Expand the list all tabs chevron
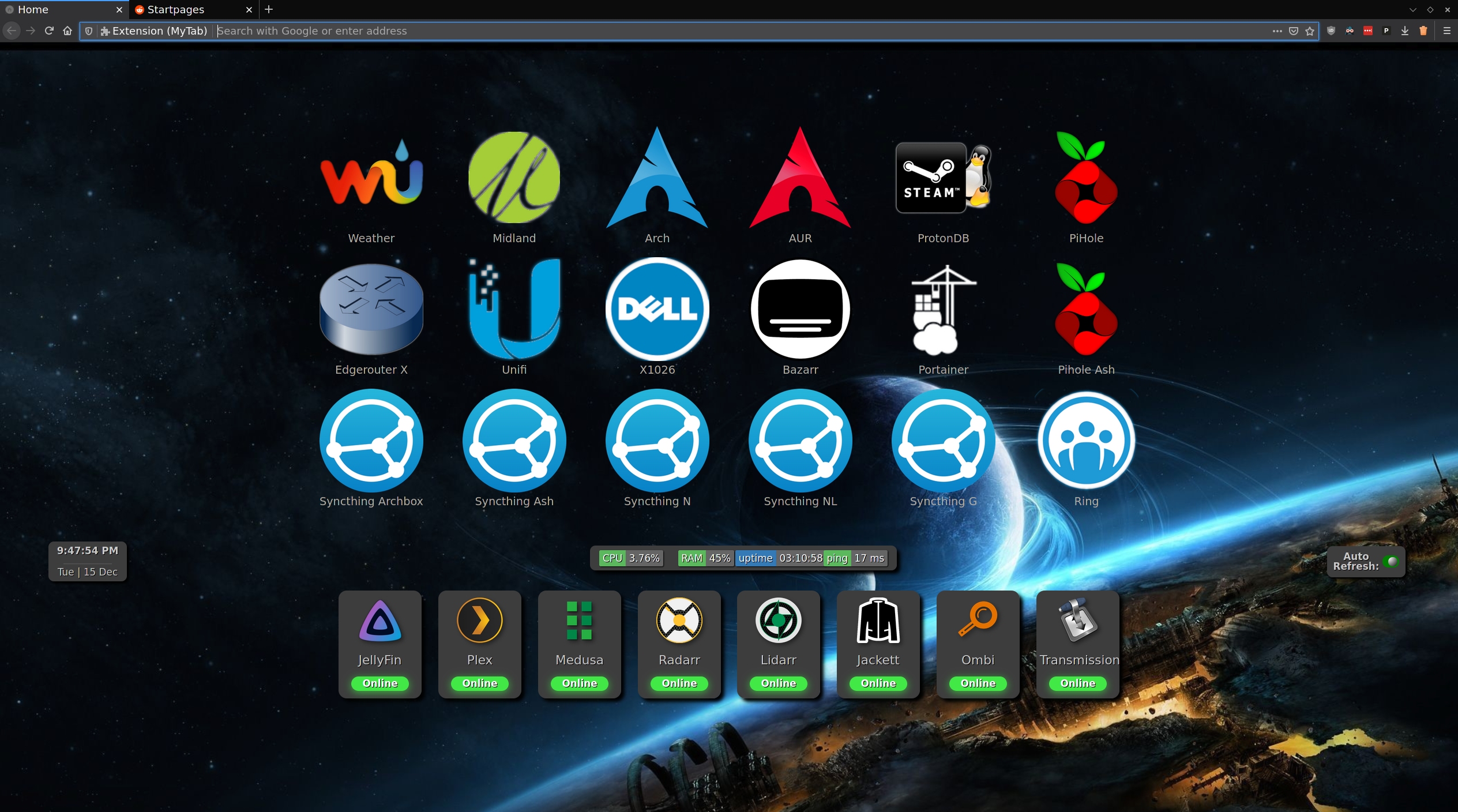Viewport: 1458px width, 812px height. pos(1412,10)
